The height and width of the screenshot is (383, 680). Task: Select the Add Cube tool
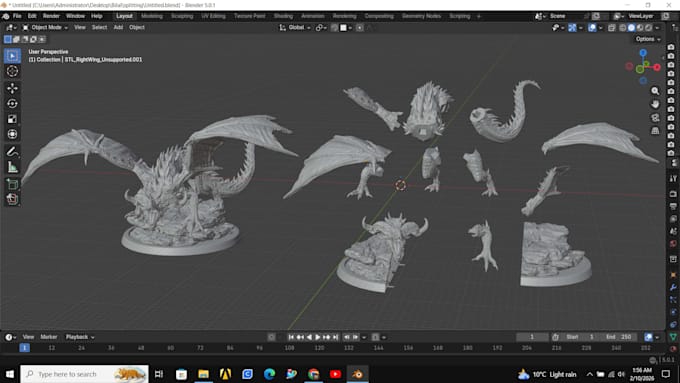(12, 184)
